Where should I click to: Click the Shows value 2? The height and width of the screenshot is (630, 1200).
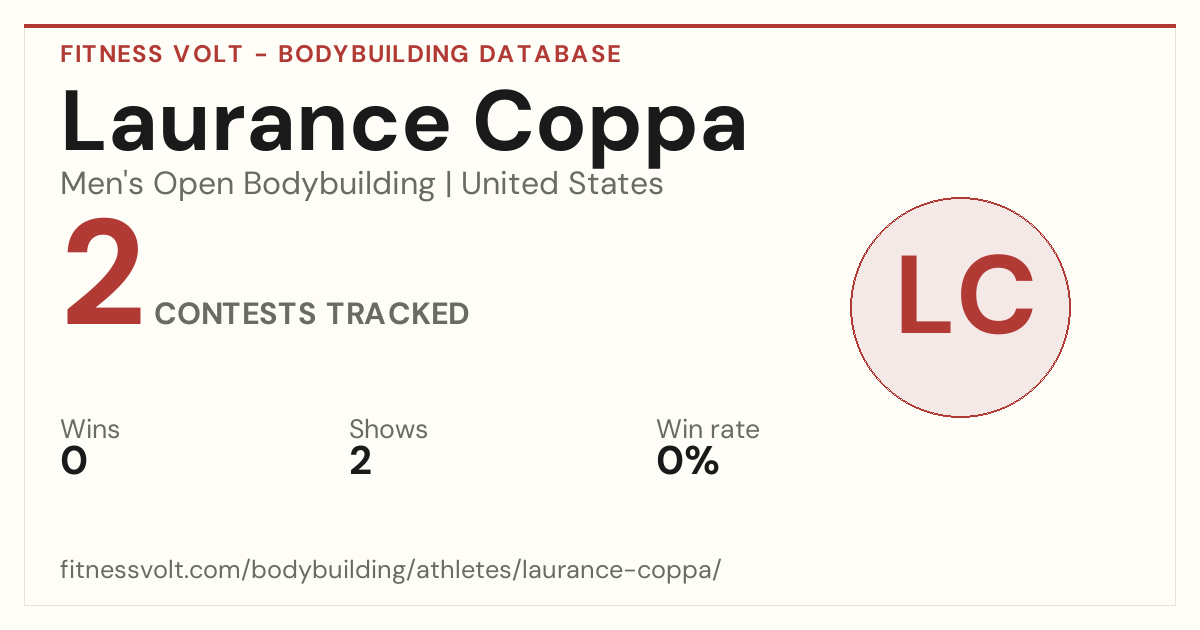(360, 462)
